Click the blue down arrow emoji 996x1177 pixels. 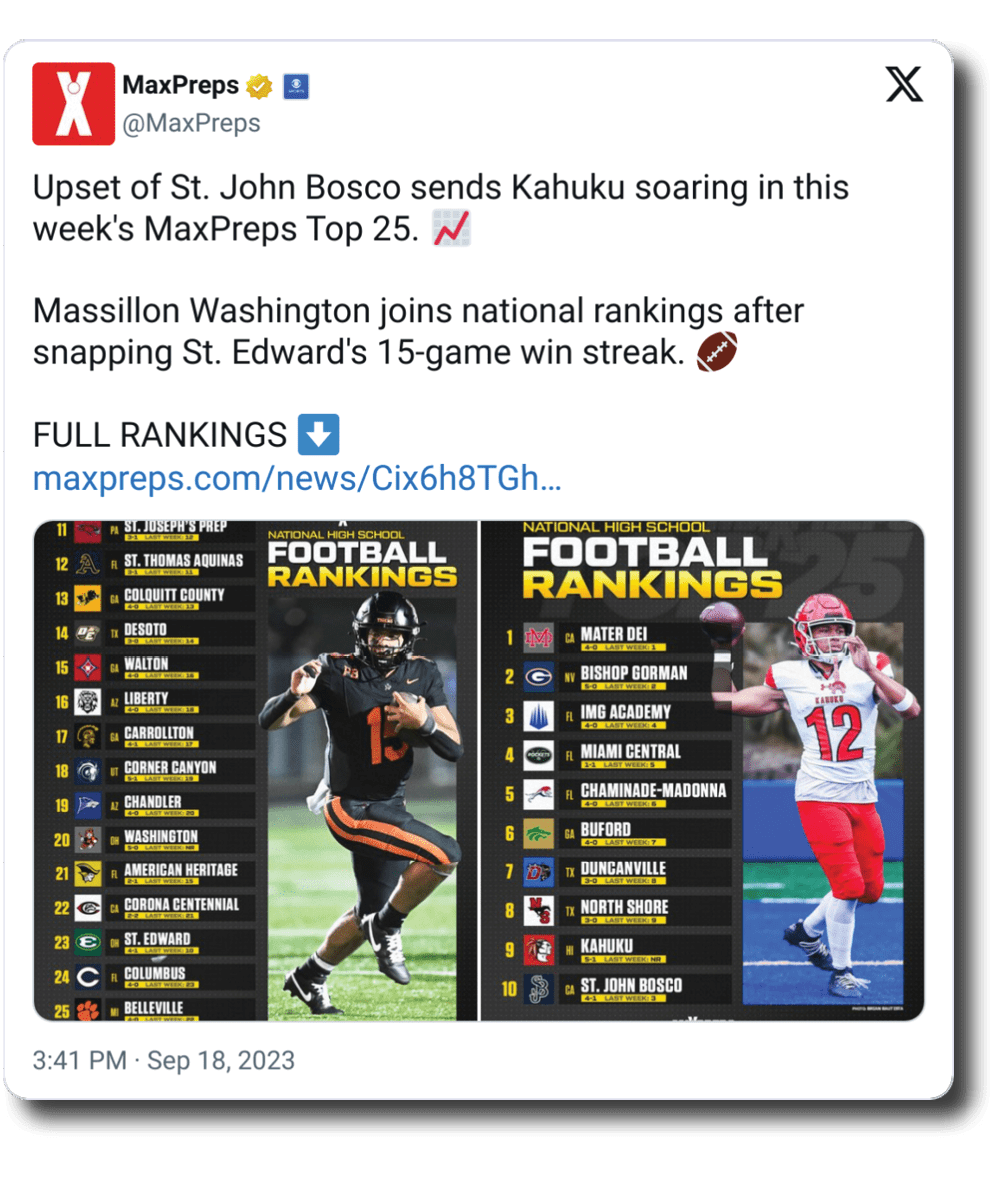point(319,435)
